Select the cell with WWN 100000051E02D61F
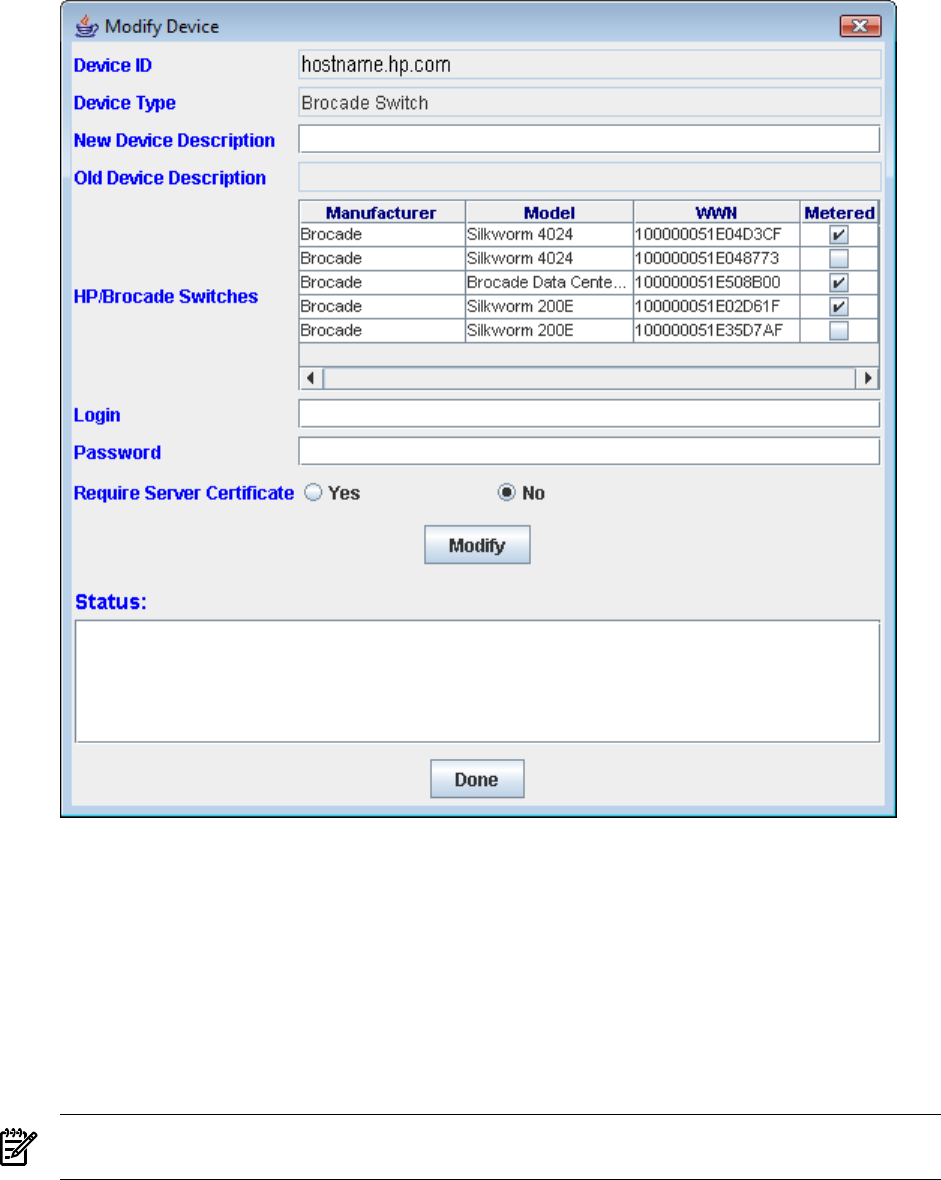 (717, 307)
